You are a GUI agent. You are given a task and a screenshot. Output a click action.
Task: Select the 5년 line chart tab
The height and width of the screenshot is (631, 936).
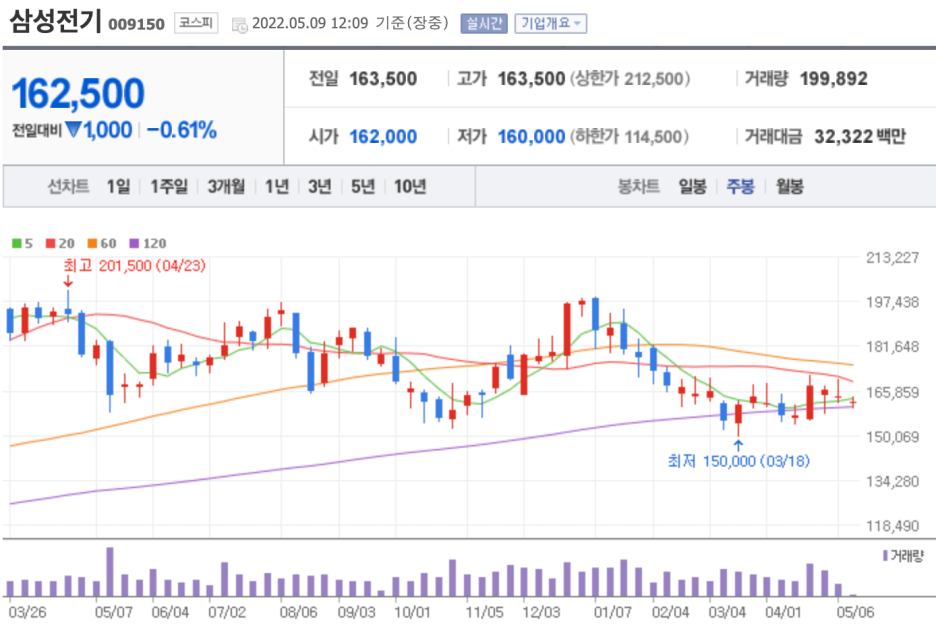pos(362,187)
